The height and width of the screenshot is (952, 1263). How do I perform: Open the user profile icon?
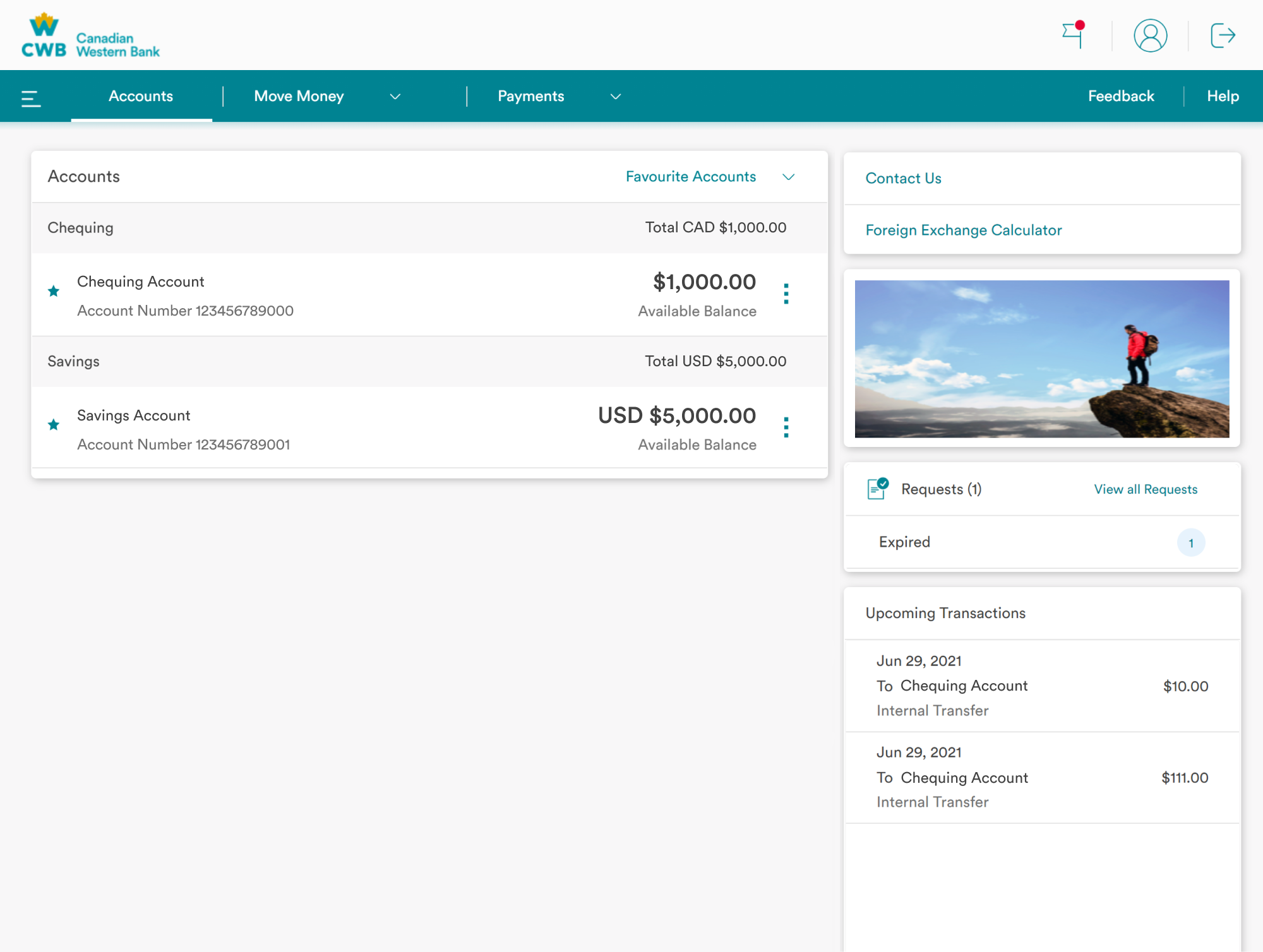(1150, 35)
